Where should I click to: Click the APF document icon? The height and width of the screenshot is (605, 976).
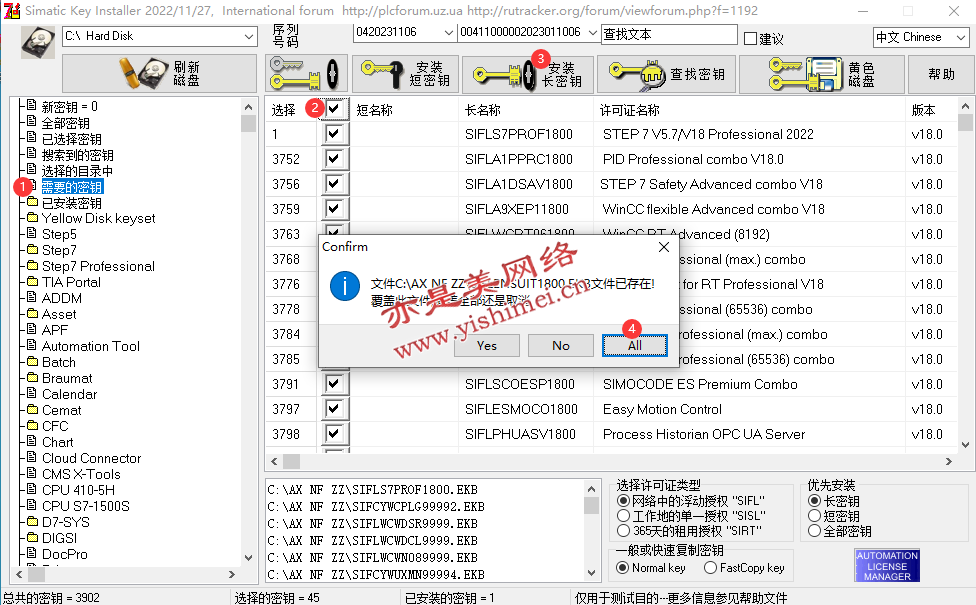(32, 329)
